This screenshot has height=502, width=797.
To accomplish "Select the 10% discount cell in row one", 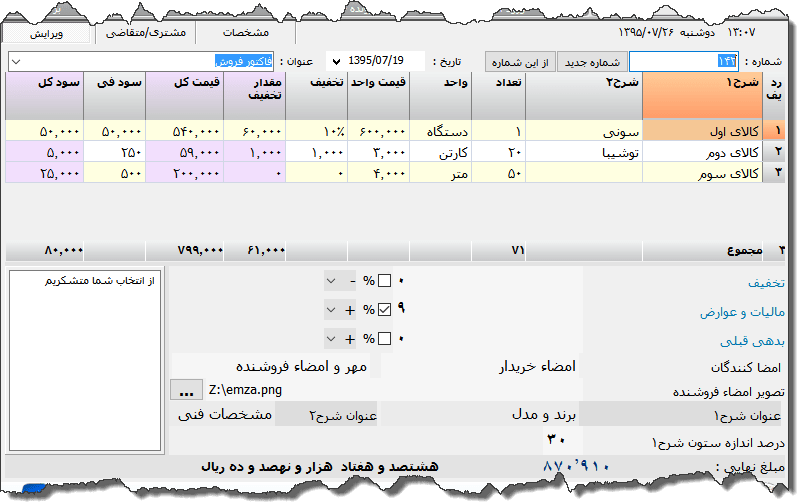I will click(x=316, y=131).
